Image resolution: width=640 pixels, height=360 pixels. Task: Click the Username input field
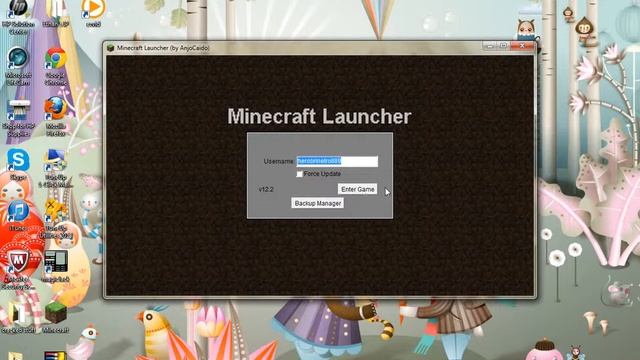tap(337, 161)
